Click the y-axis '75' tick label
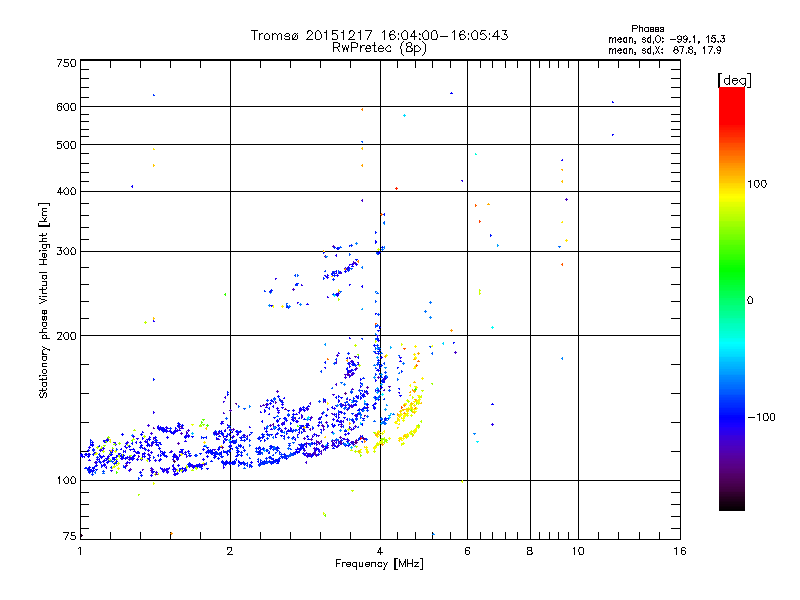800x600 pixels. 70,536
